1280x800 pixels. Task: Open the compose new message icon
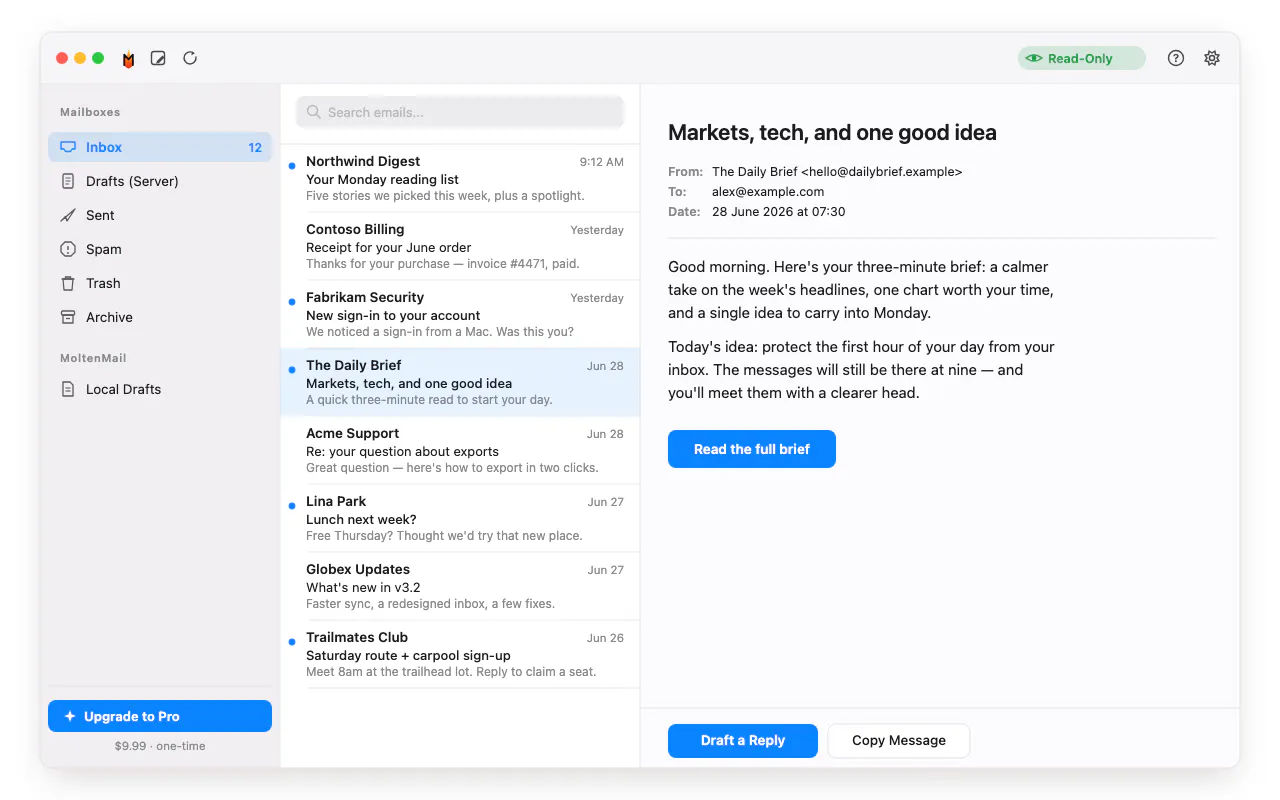(158, 58)
